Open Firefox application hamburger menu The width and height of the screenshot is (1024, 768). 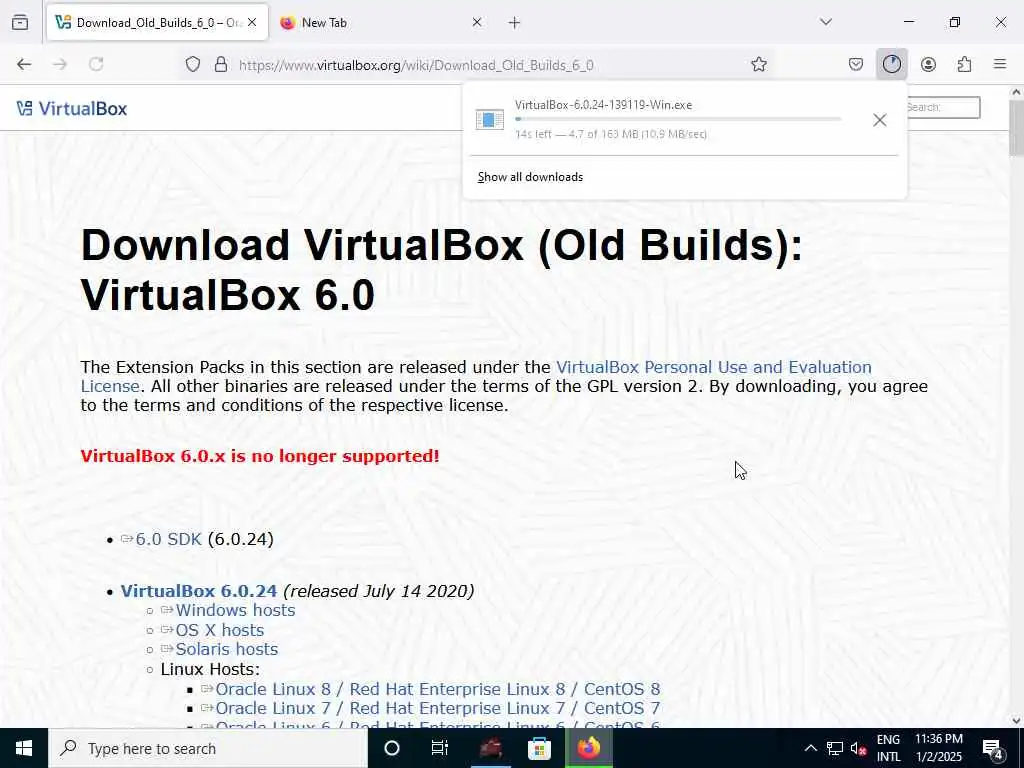click(1000, 64)
